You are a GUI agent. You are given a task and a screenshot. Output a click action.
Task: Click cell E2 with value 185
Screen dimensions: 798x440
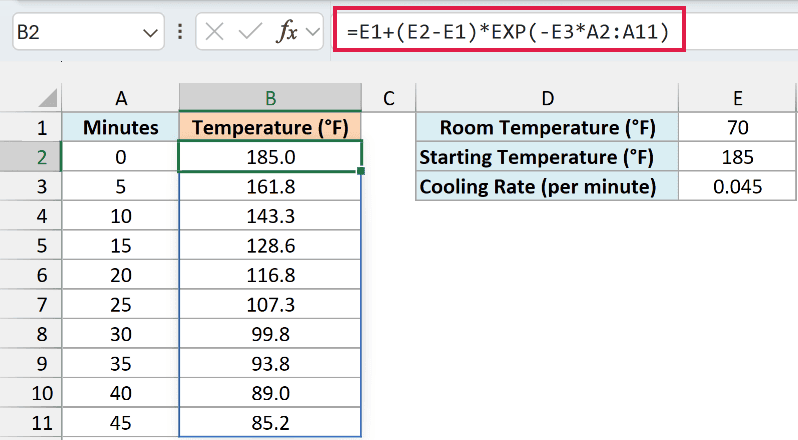point(737,157)
